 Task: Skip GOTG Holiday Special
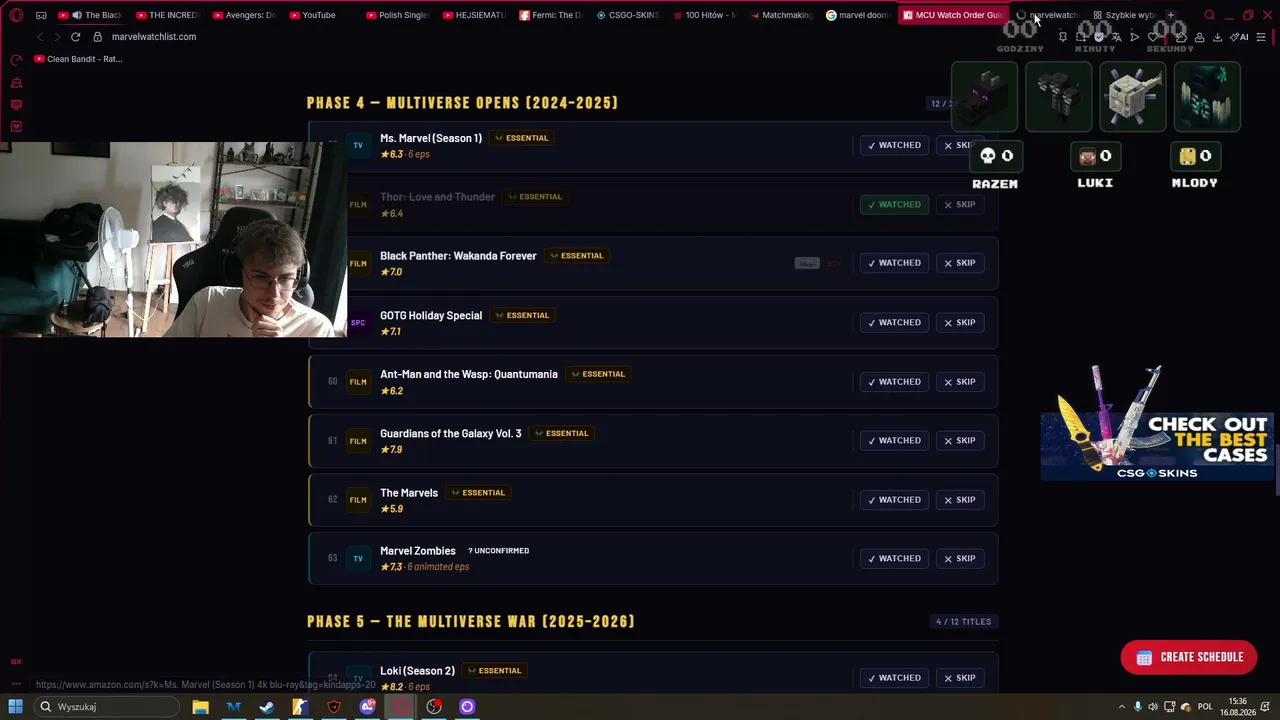coord(960,322)
